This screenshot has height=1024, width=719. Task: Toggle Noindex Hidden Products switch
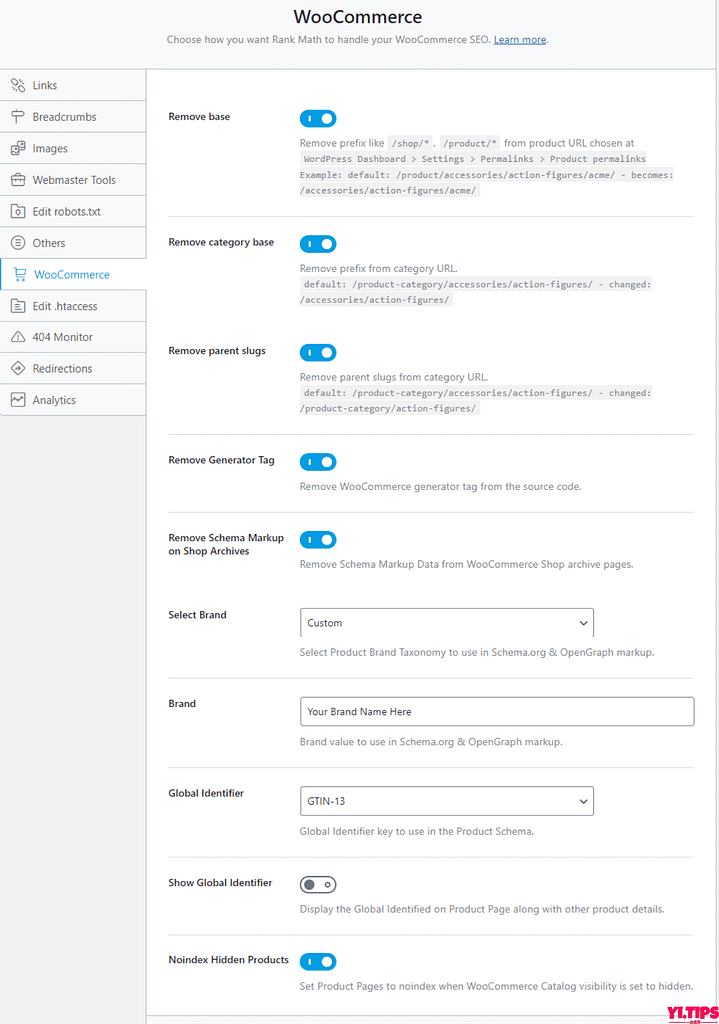coord(318,961)
